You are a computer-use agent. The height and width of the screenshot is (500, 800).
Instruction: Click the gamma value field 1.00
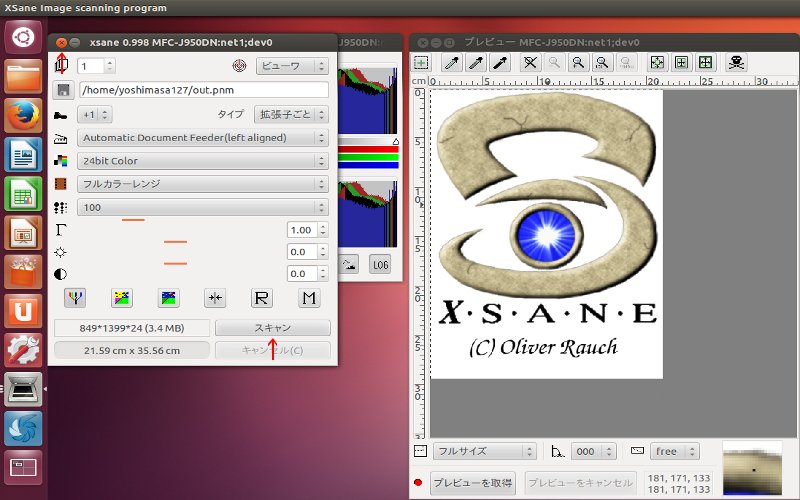point(302,230)
